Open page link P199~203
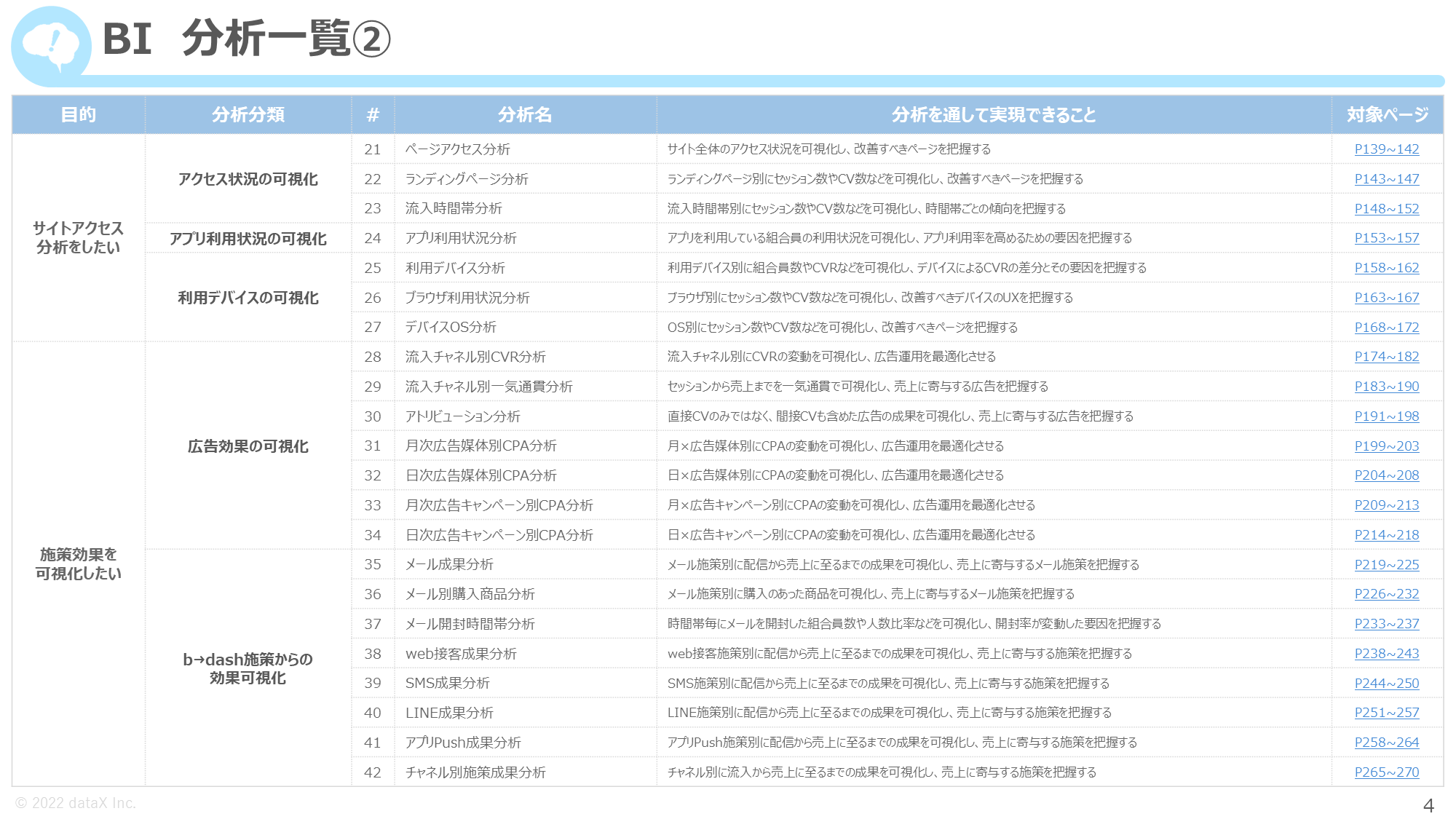 pyautogui.click(x=1387, y=446)
